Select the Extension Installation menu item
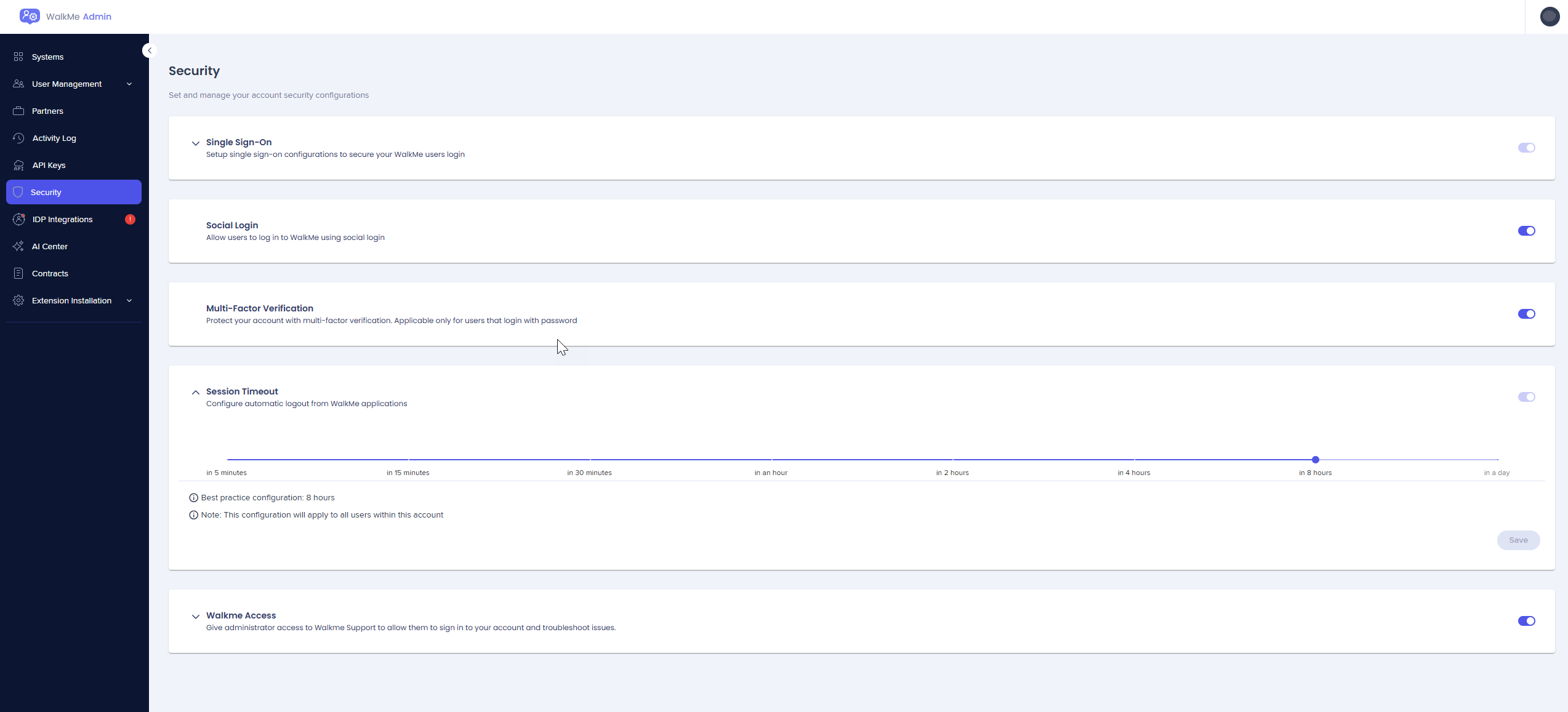 pyautogui.click(x=71, y=300)
